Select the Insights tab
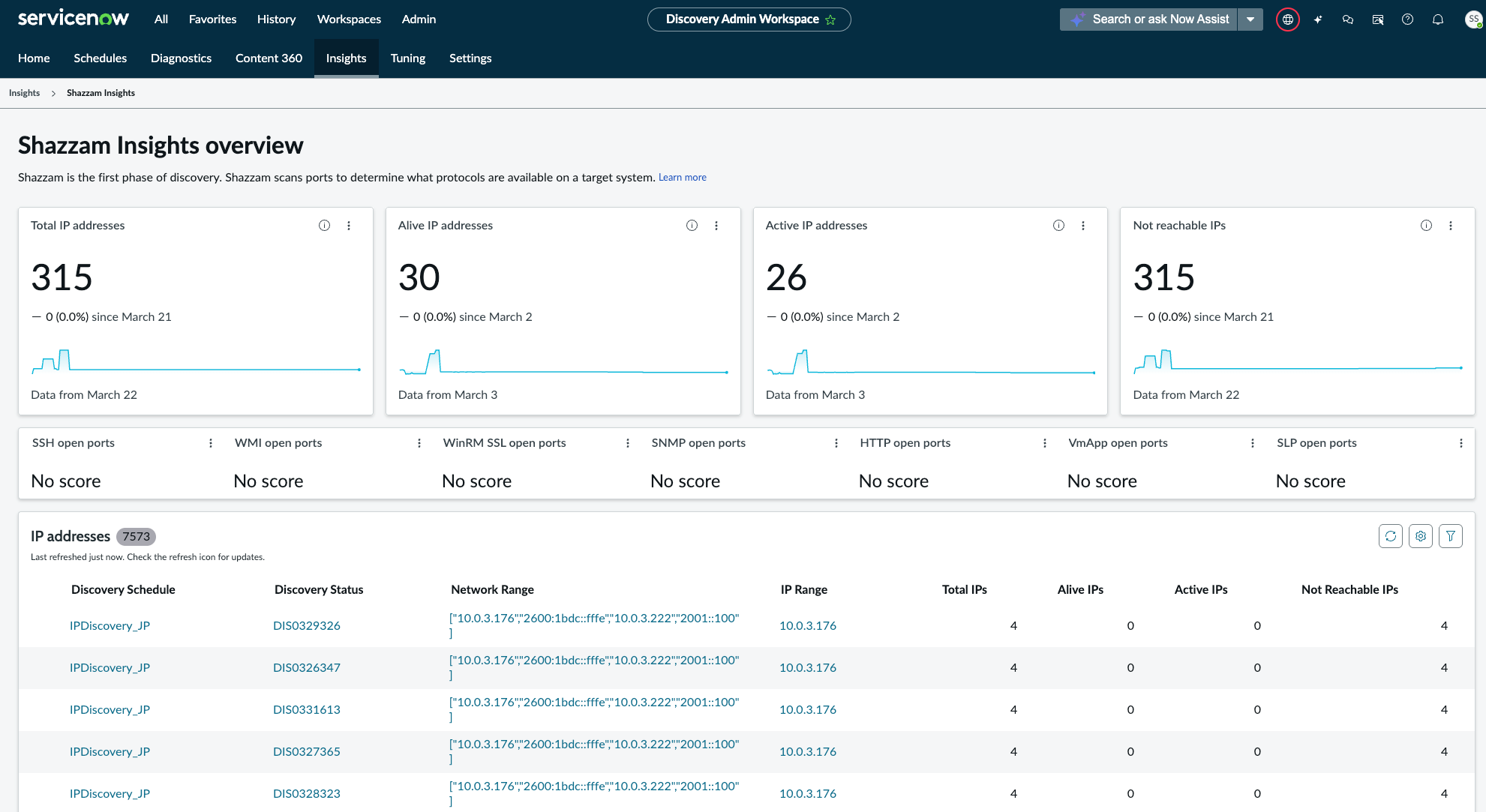Image resolution: width=1486 pixels, height=812 pixels. [x=346, y=58]
